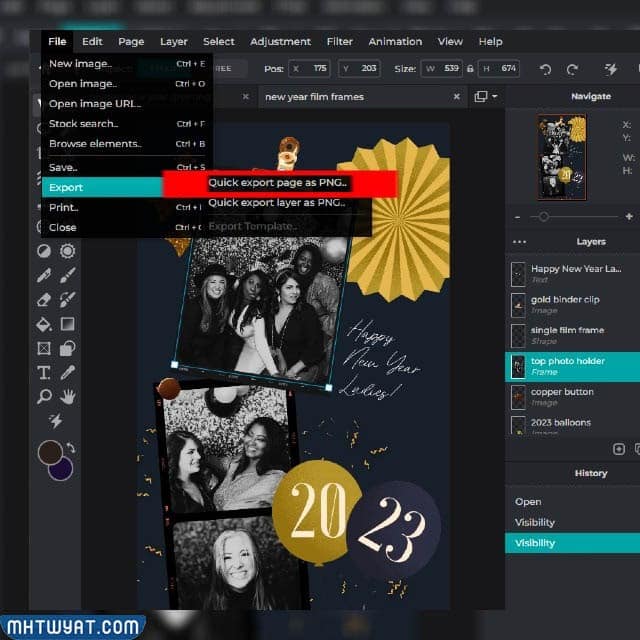Click the File menu header
Viewport: 640px width, 640px height.
point(57,42)
